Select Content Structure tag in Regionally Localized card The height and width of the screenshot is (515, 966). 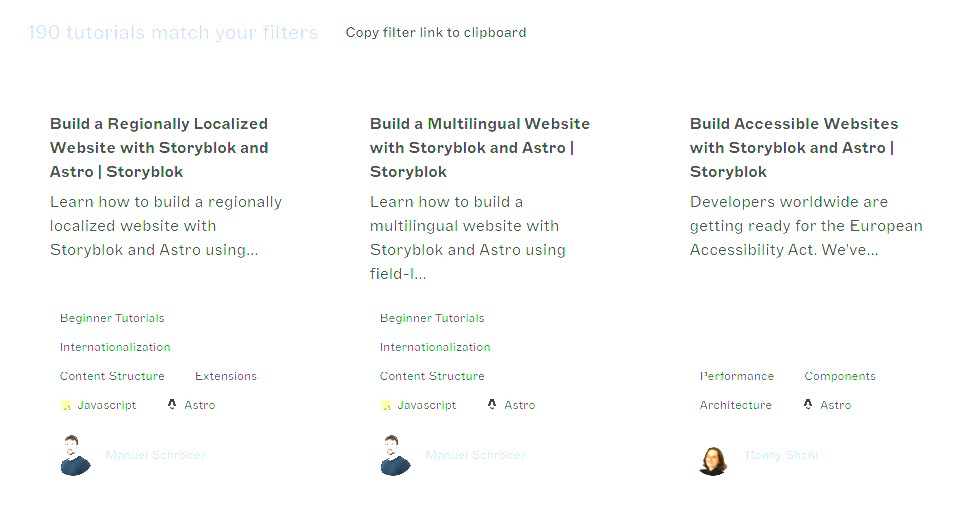112,376
